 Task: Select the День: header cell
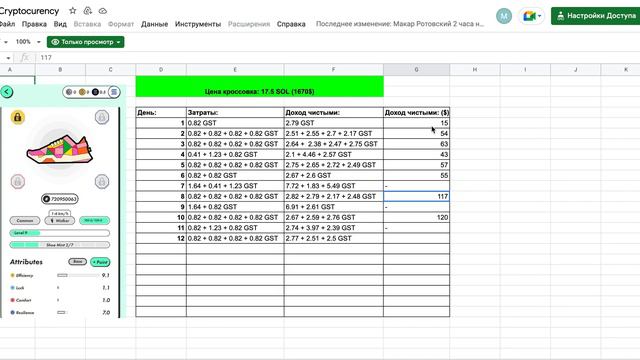click(x=161, y=113)
